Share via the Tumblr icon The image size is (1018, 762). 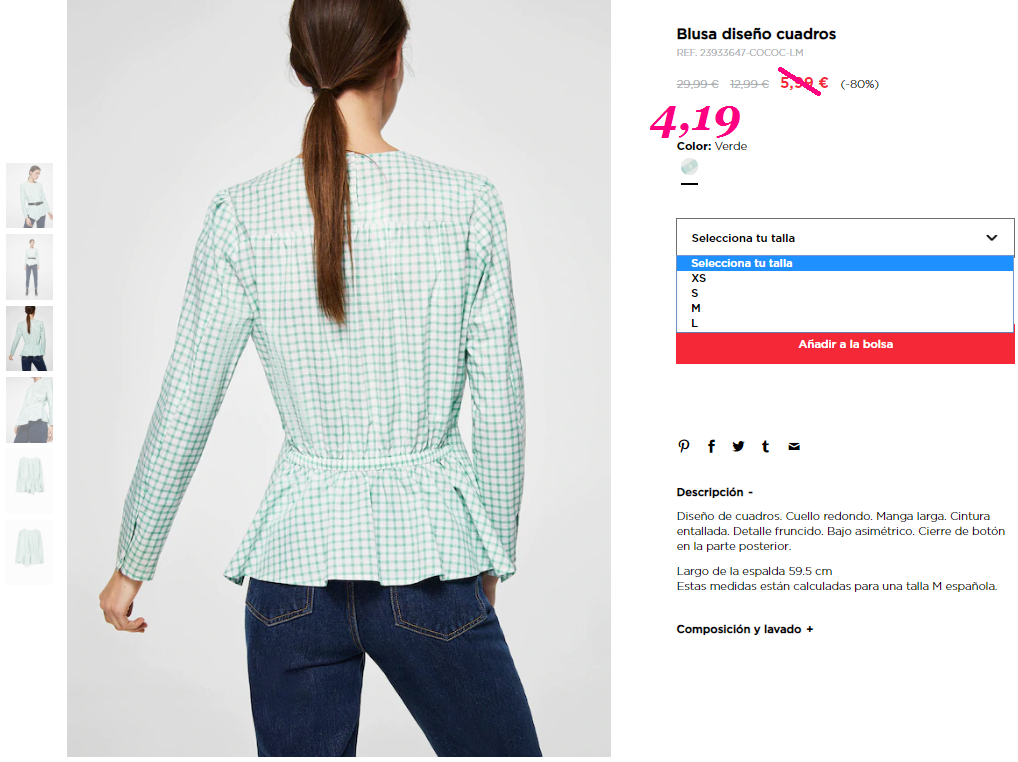click(x=765, y=446)
